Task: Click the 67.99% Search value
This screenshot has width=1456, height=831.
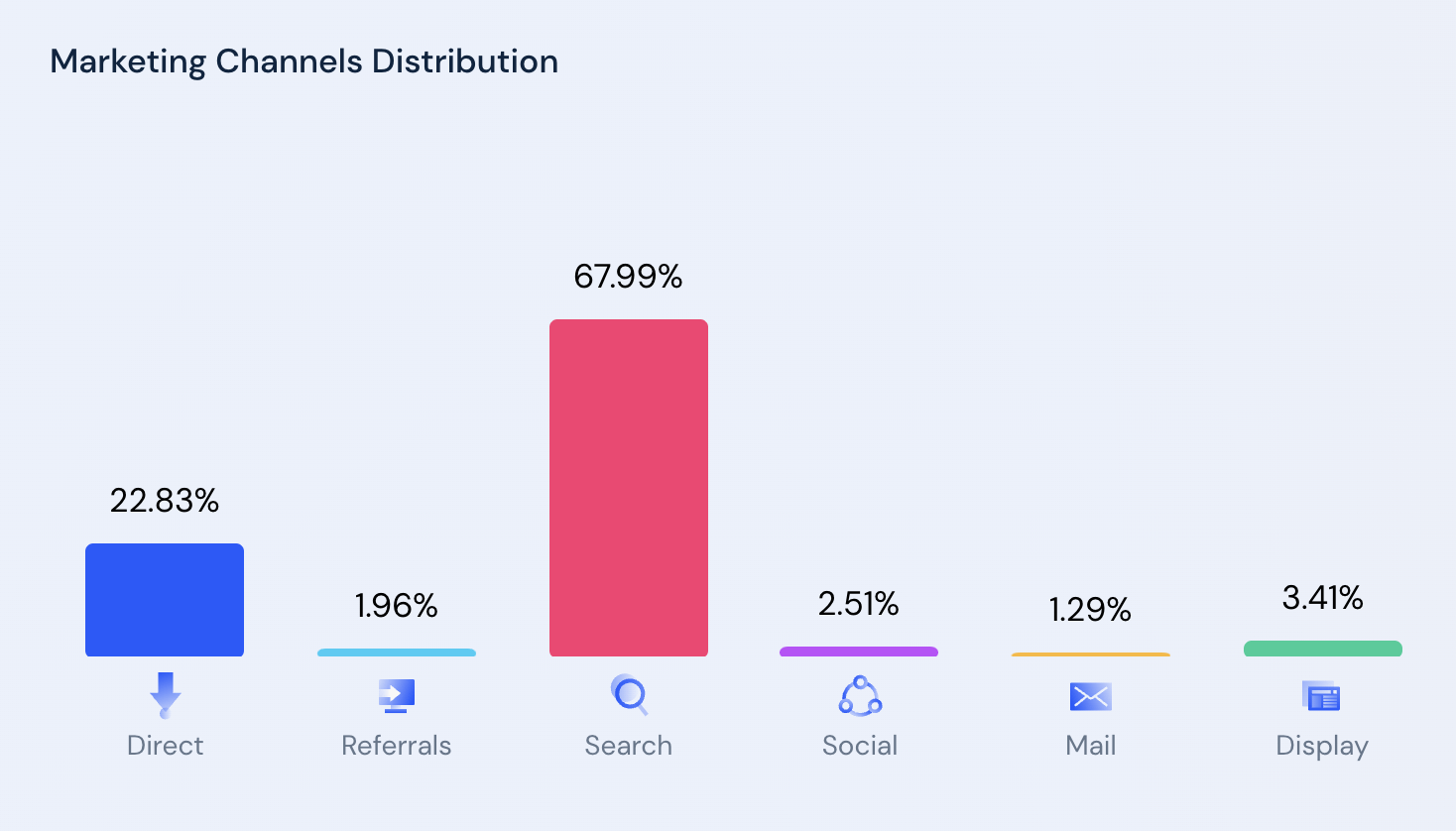Action: [628, 277]
